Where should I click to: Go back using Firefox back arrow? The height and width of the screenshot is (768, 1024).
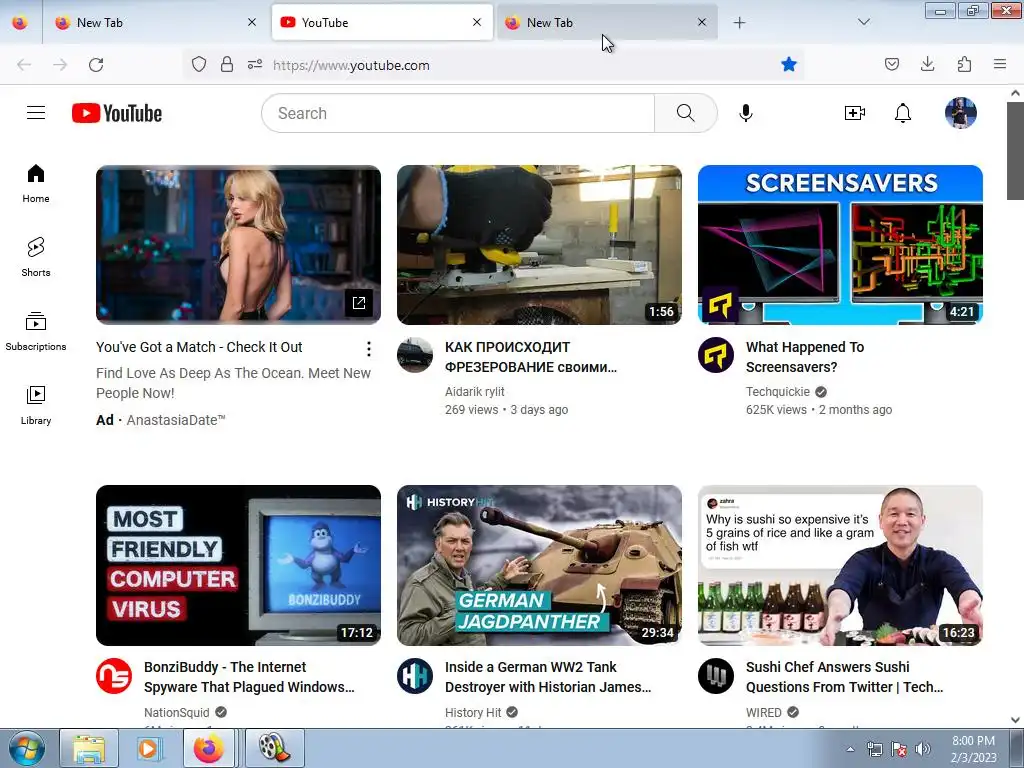(24, 65)
